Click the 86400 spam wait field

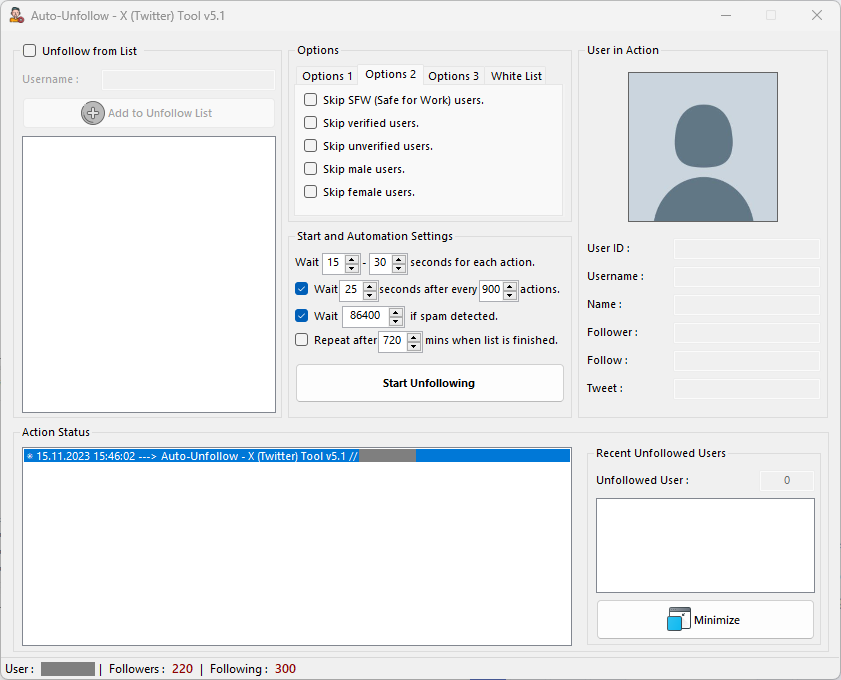(x=366, y=316)
